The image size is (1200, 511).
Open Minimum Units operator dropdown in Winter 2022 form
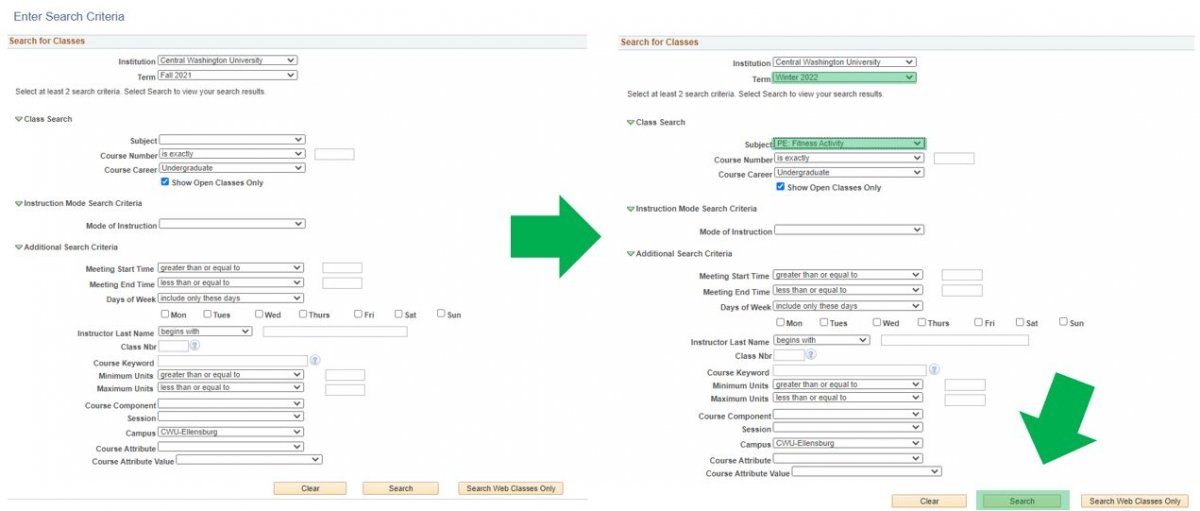click(x=848, y=384)
